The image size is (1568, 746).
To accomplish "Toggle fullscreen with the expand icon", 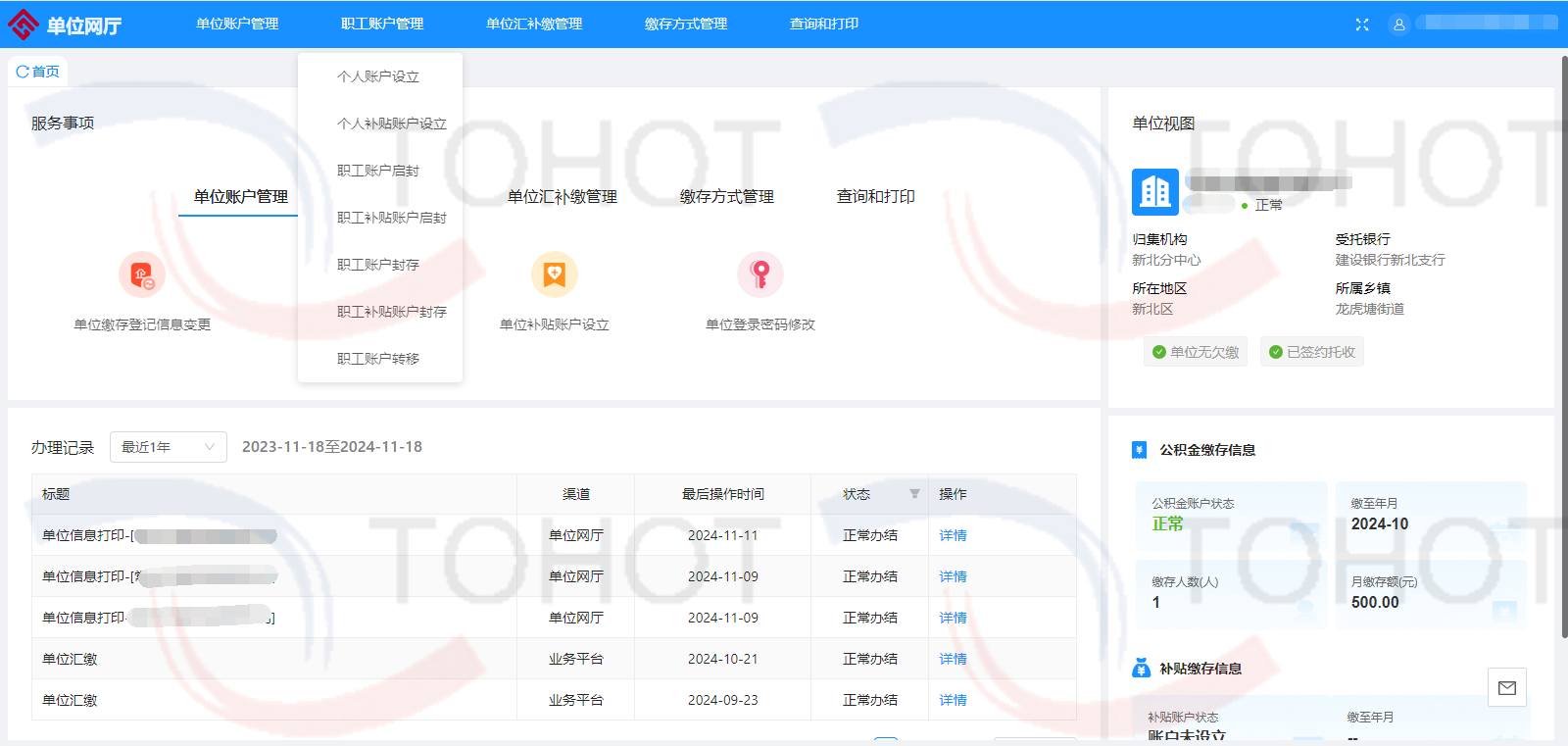I will [x=1362, y=25].
